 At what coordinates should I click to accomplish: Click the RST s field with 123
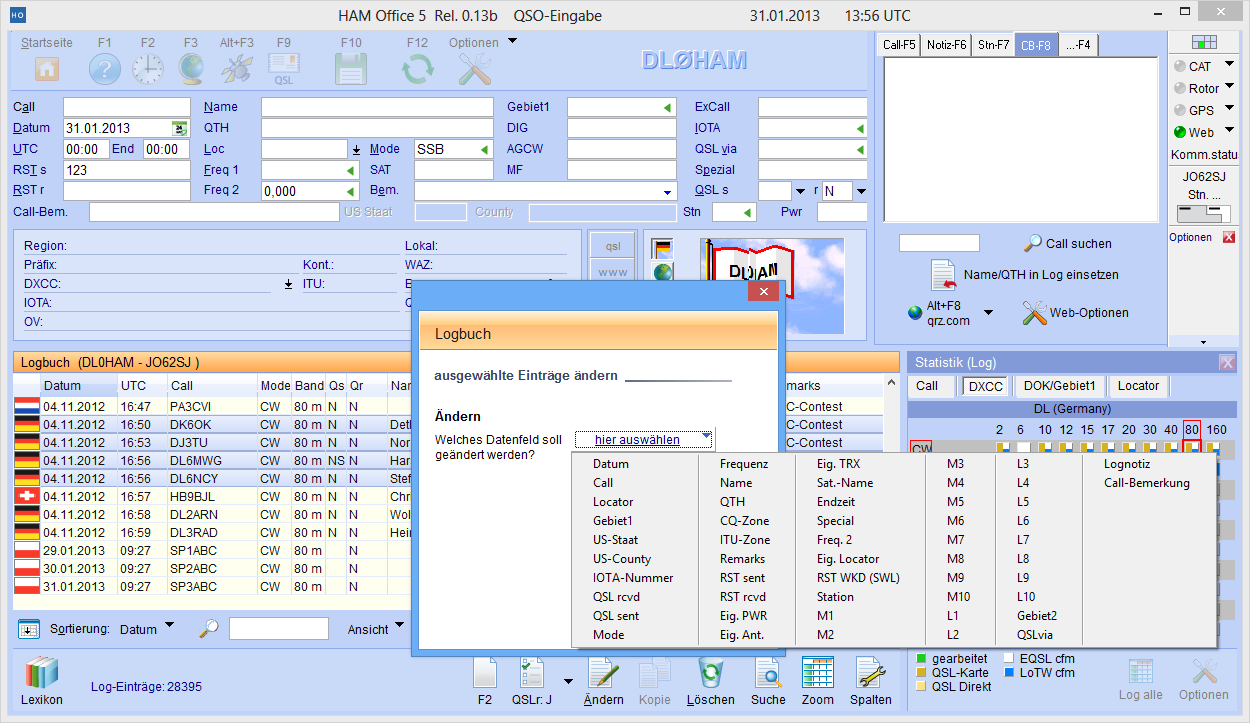pyautogui.click(x=127, y=170)
